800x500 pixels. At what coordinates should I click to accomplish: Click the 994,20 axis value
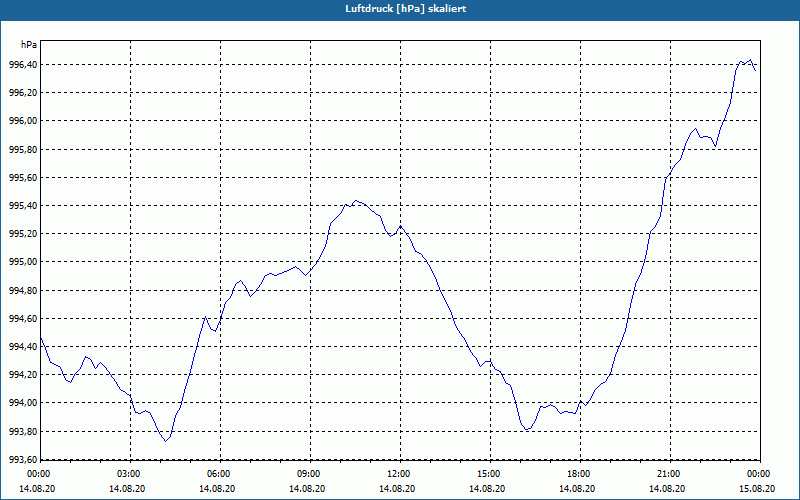[x=23, y=374]
